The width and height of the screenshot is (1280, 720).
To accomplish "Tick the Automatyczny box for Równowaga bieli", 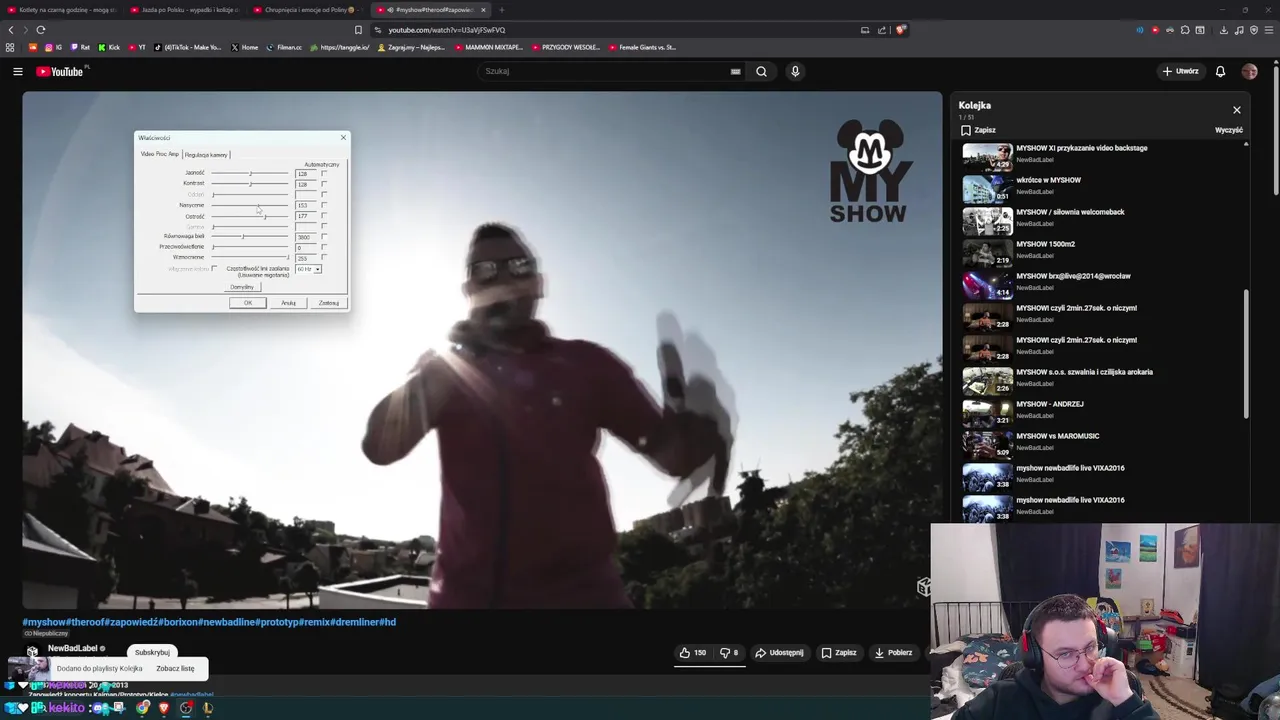I will [324, 237].
